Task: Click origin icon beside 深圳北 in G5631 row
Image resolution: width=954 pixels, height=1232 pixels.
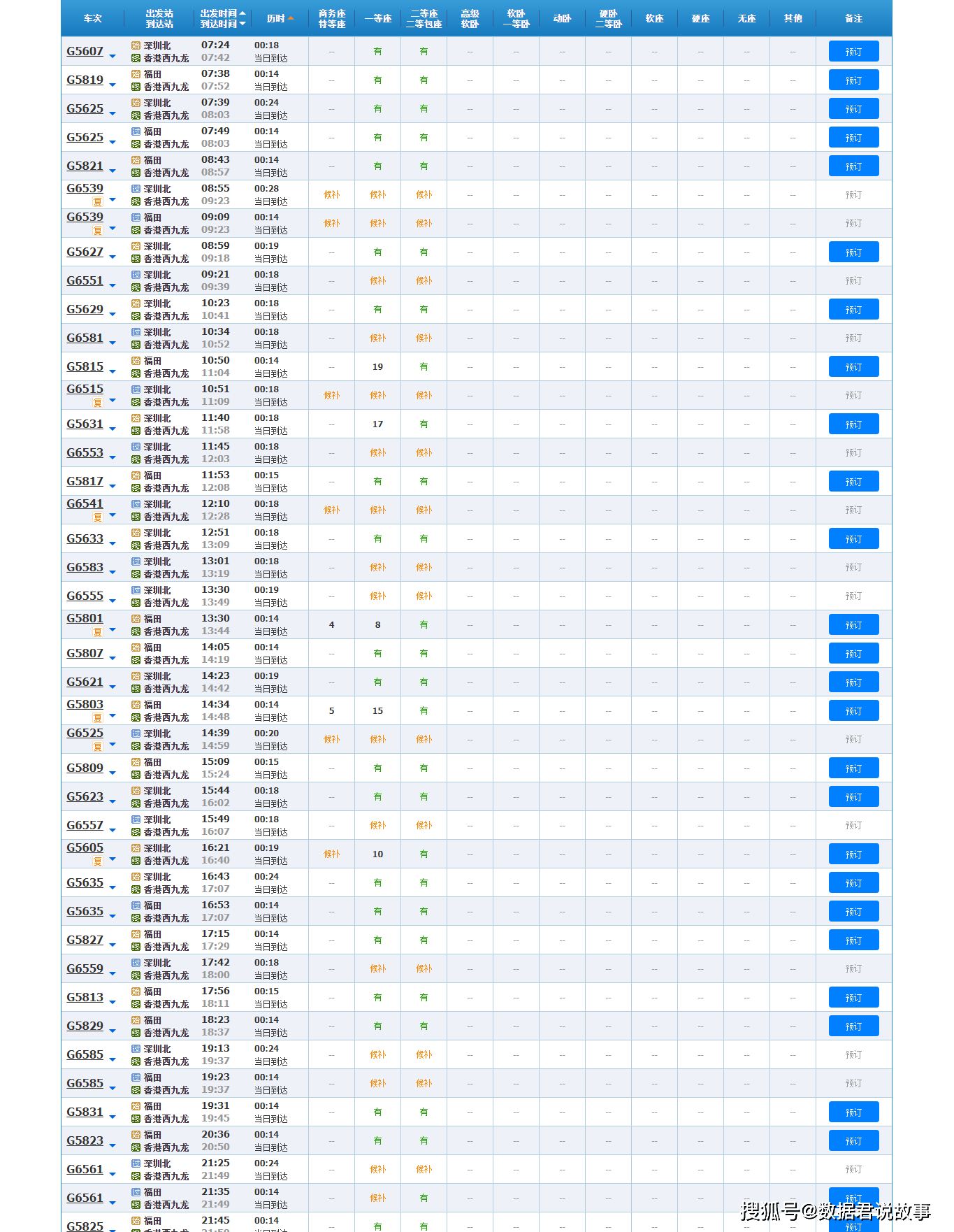Action: [x=136, y=418]
